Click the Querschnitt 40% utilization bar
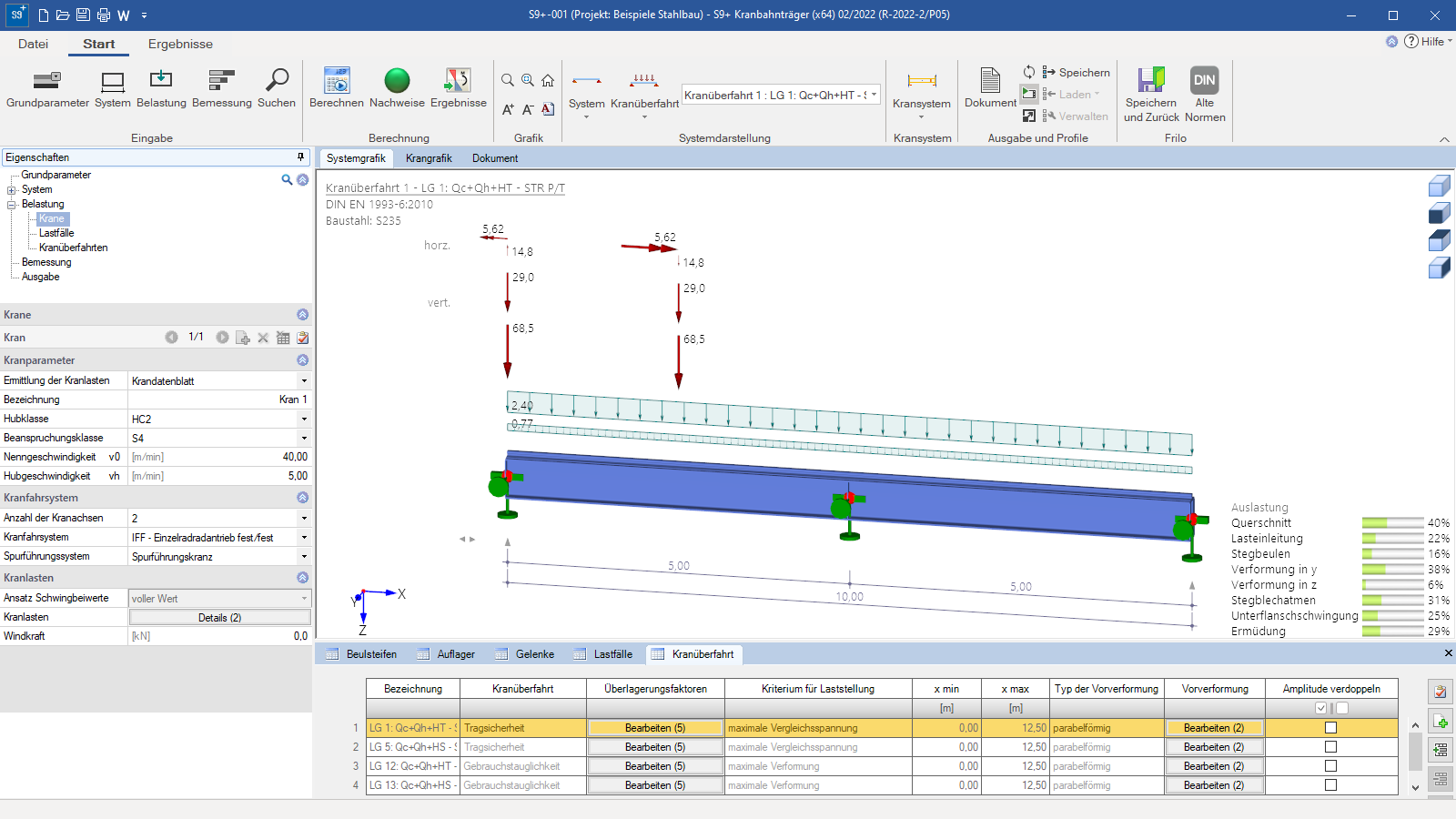The image size is (1456, 819). click(1392, 523)
